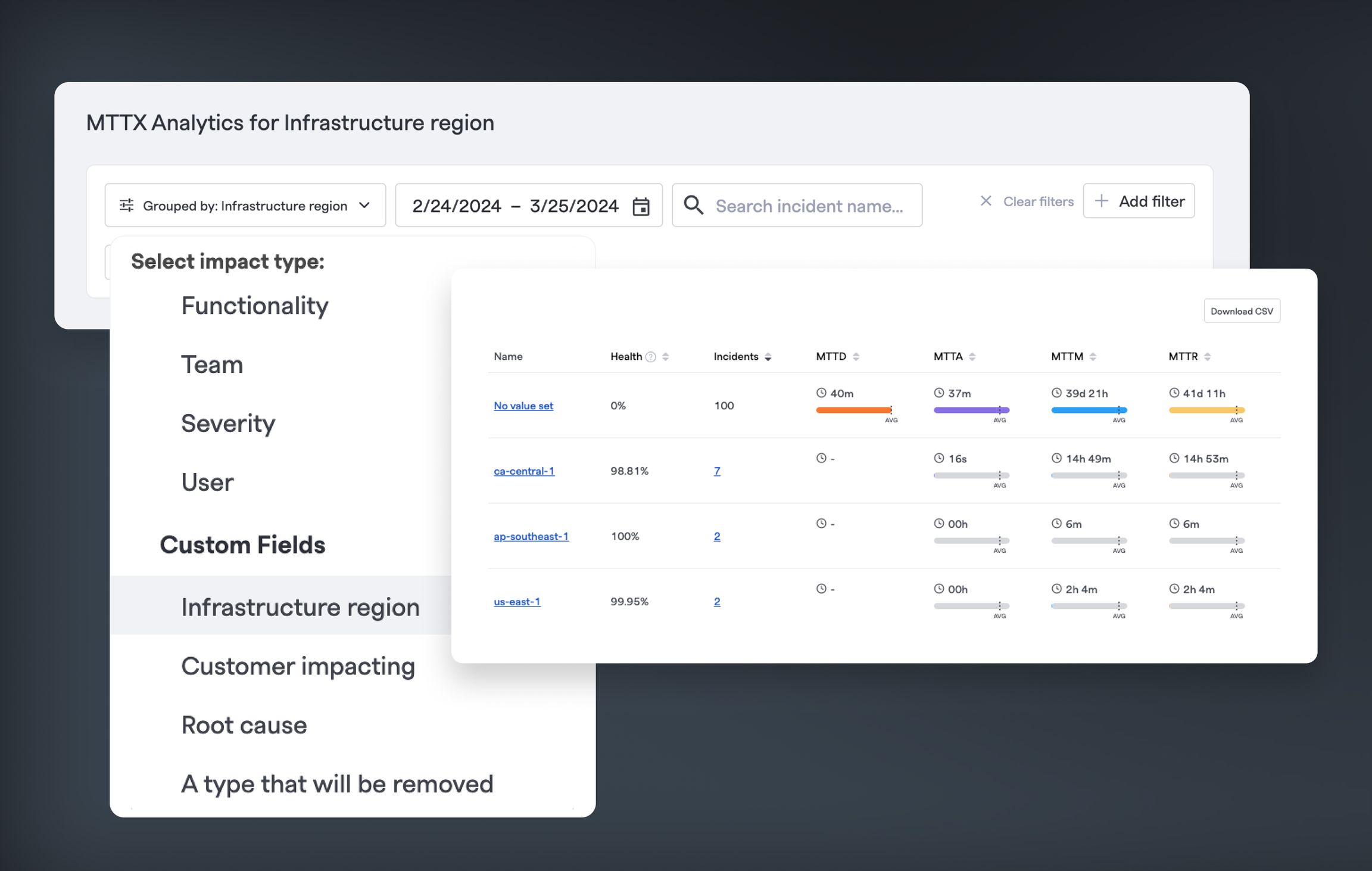Select Severity impact type
1372x871 pixels.
[x=228, y=424]
